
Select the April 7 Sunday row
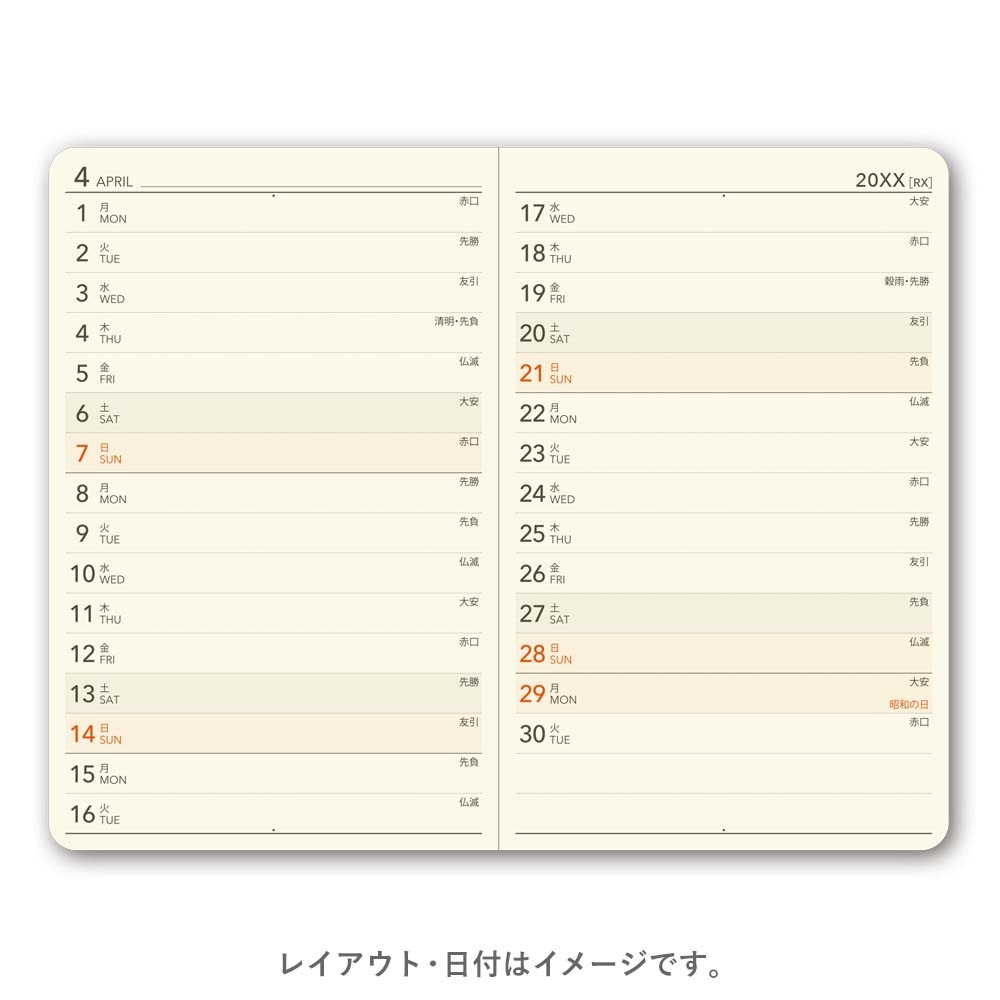point(273,453)
